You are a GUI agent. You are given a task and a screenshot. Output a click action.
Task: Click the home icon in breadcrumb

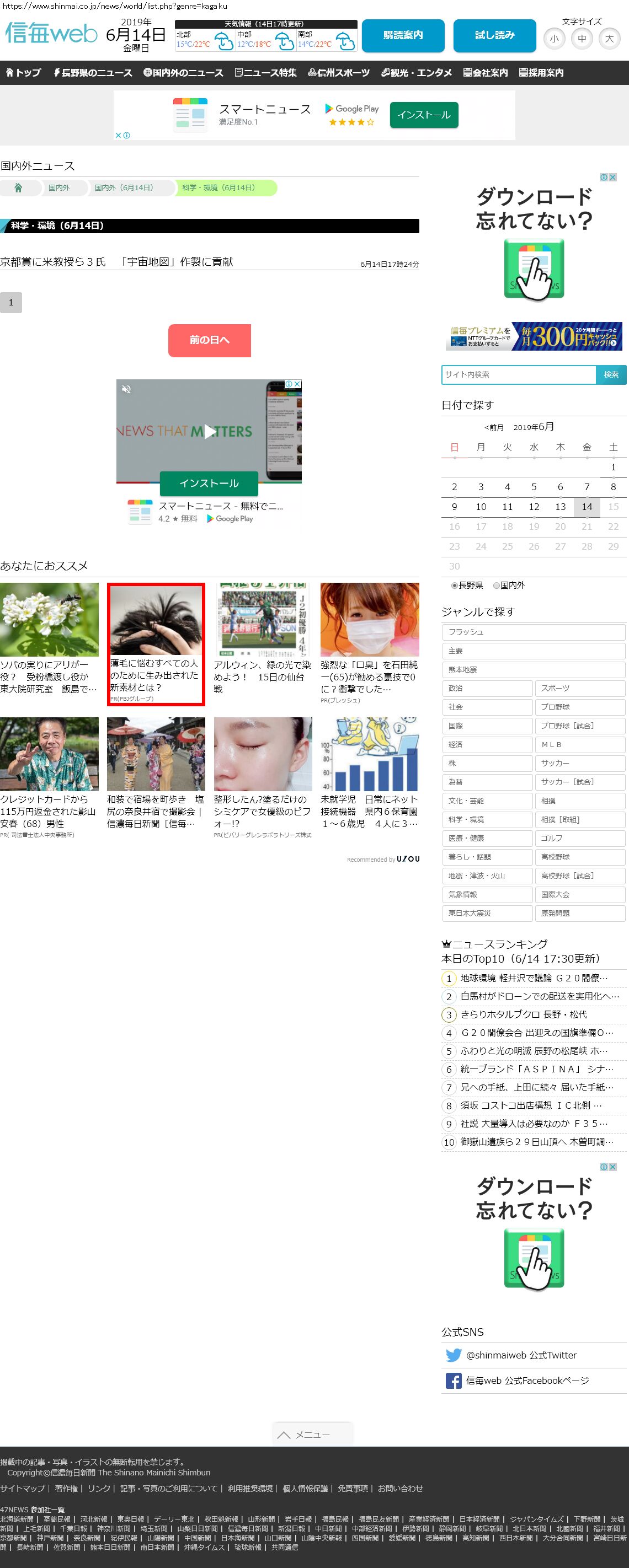click(x=18, y=188)
